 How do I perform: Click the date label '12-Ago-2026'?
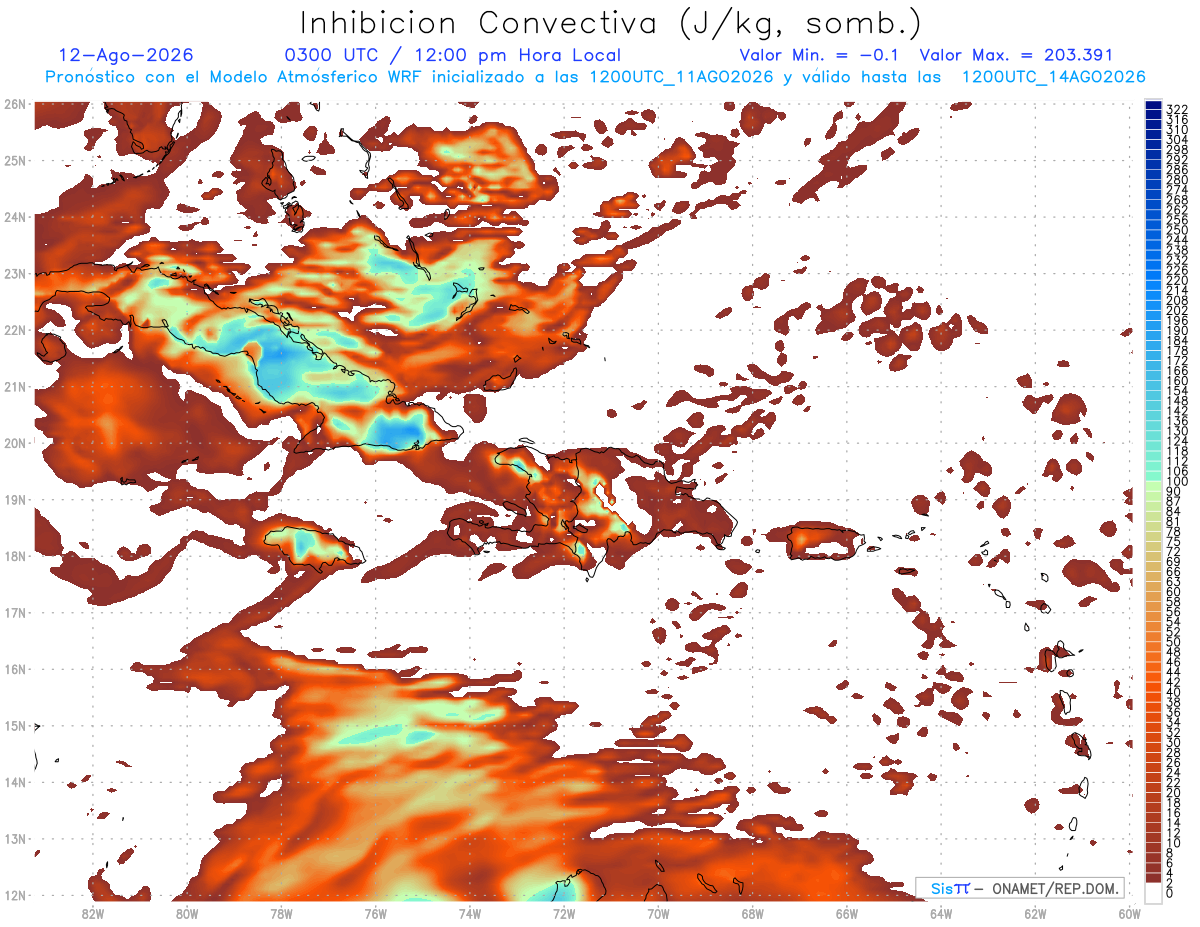(126, 55)
